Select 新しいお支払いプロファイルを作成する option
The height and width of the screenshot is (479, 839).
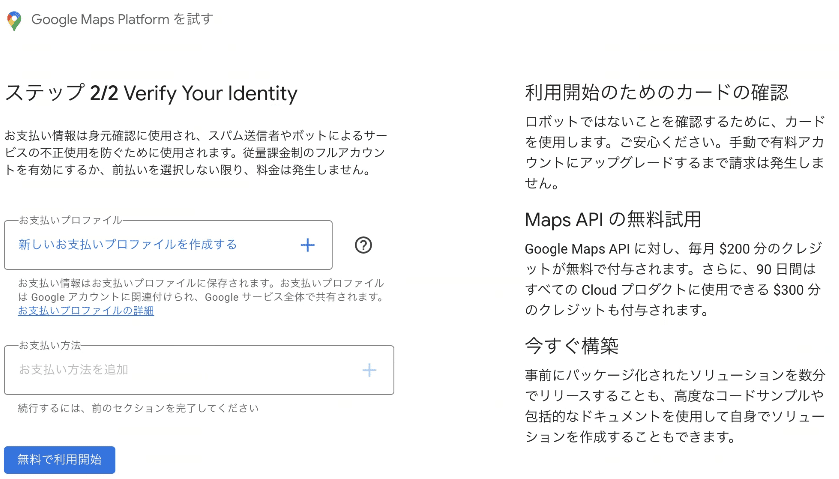128,245
